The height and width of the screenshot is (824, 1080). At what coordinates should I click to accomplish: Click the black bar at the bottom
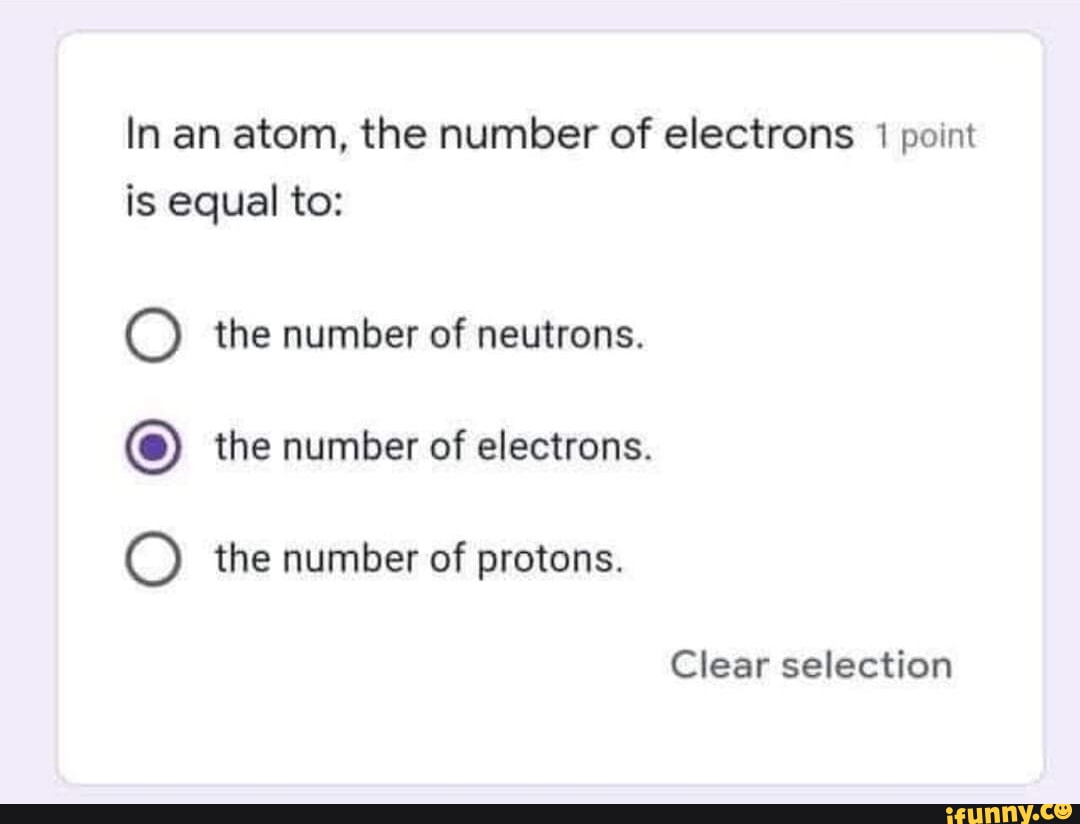coord(450,813)
